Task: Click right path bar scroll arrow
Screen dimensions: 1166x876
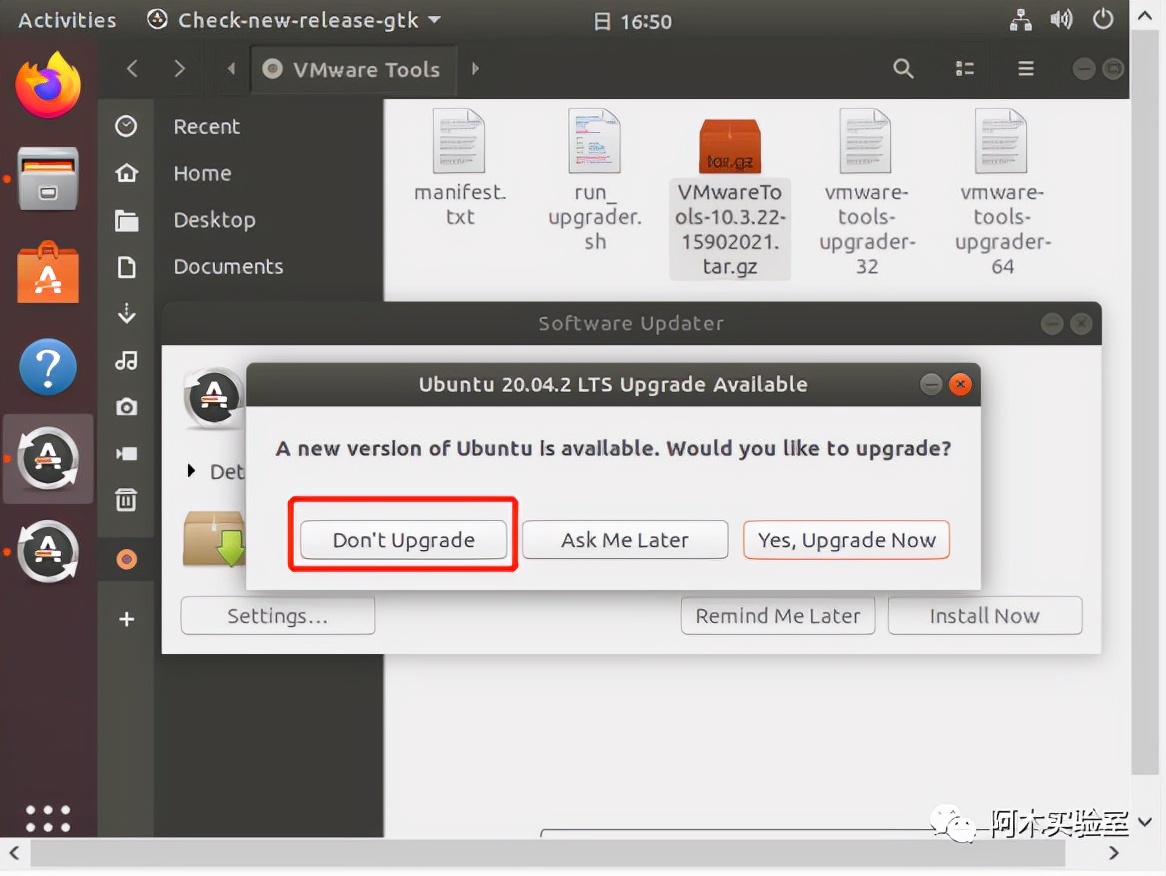Action: click(476, 68)
